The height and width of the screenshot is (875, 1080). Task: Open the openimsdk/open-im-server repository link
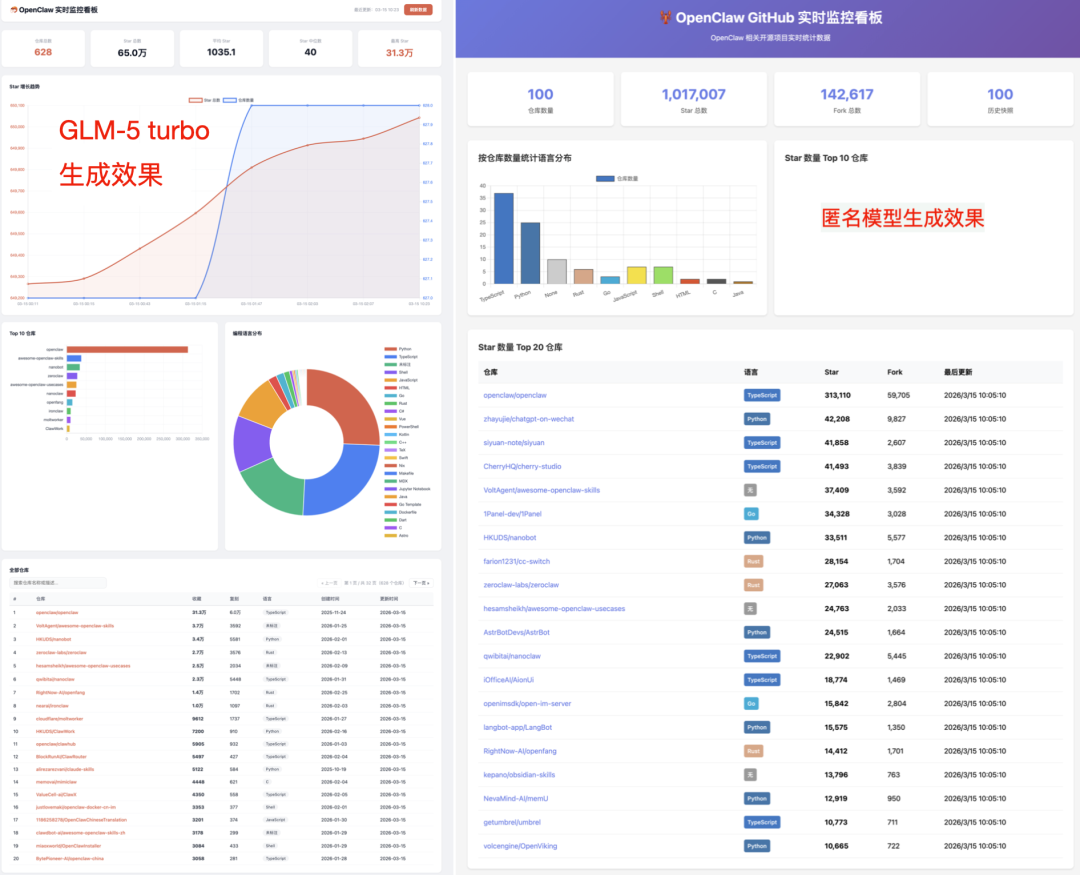click(527, 703)
